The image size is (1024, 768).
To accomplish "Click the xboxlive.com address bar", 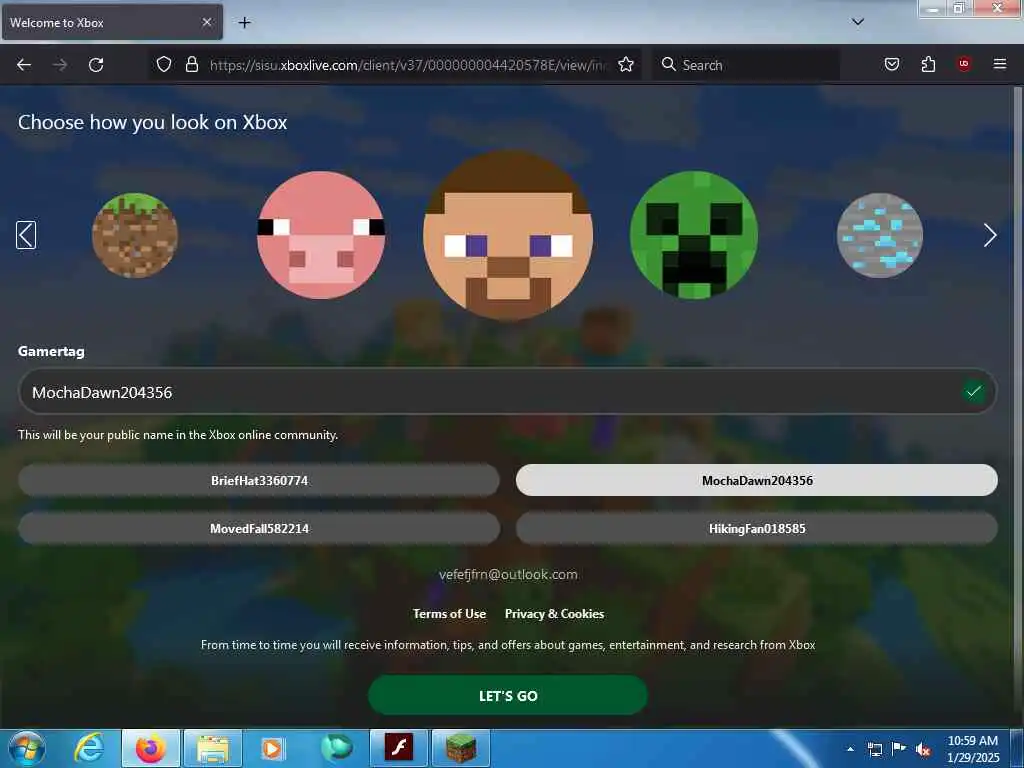I will [408, 65].
